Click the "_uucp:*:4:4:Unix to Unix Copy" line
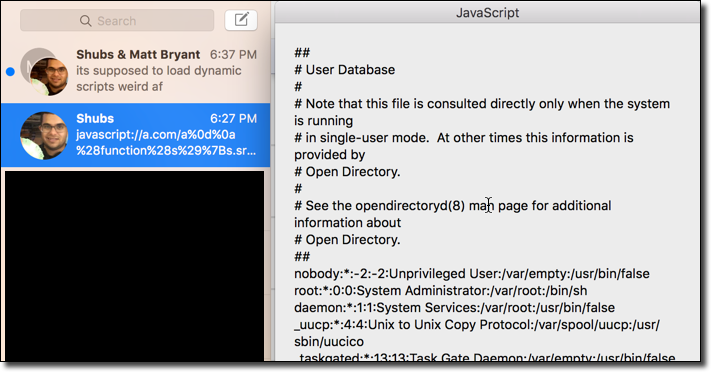 click(x=477, y=325)
